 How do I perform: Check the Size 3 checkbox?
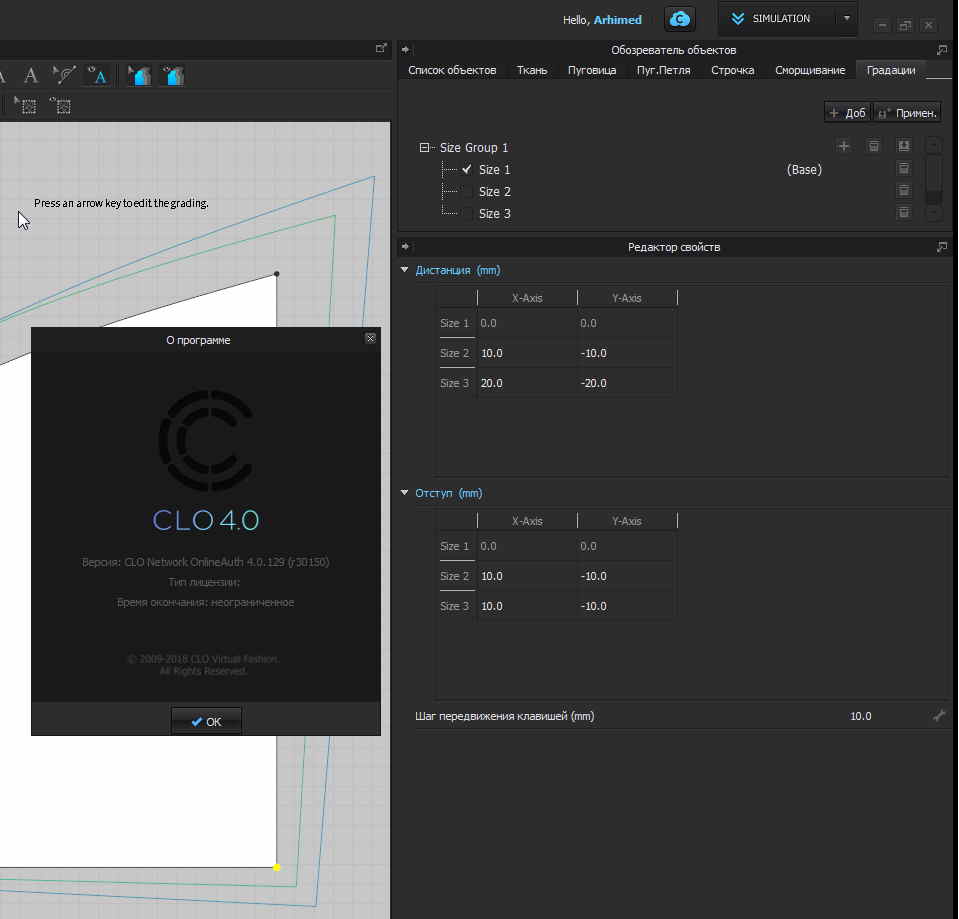pyautogui.click(x=467, y=214)
